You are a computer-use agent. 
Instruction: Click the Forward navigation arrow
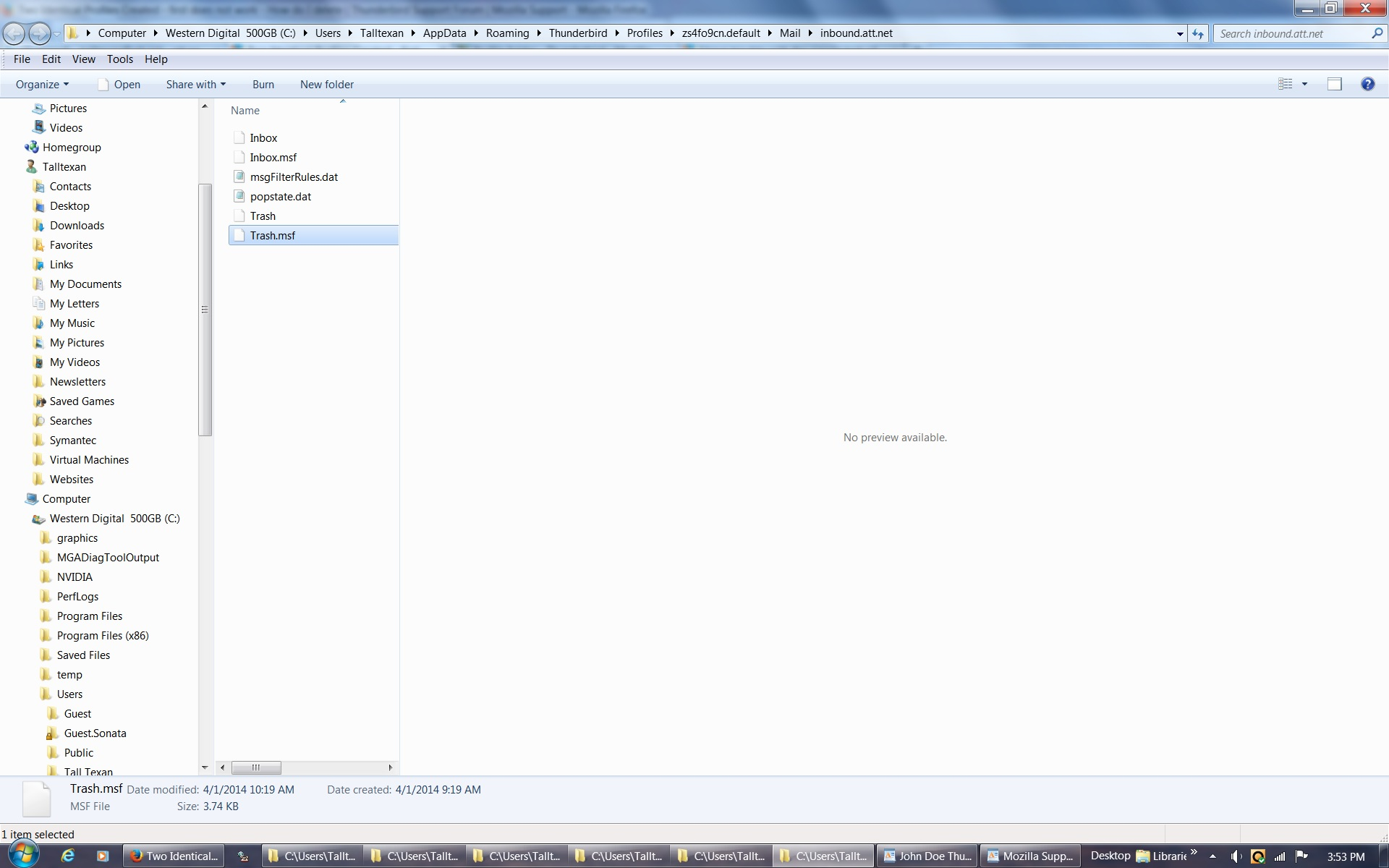pyautogui.click(x=40, y=33)
